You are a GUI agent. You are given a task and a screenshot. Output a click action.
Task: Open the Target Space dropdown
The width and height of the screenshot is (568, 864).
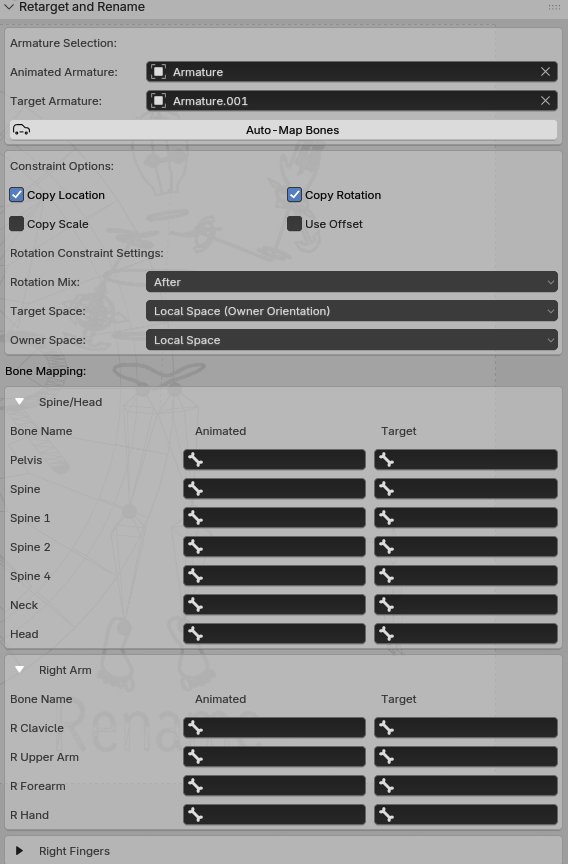tap(351, 311)
